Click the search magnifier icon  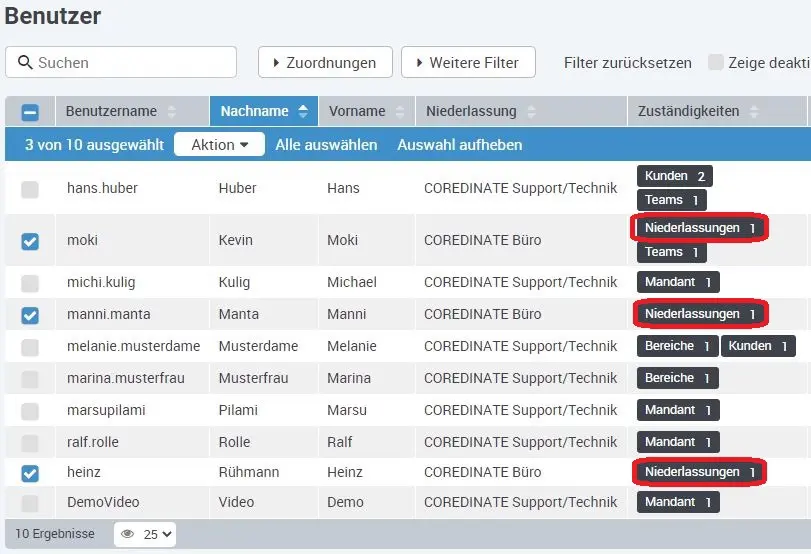coord(24,63)
